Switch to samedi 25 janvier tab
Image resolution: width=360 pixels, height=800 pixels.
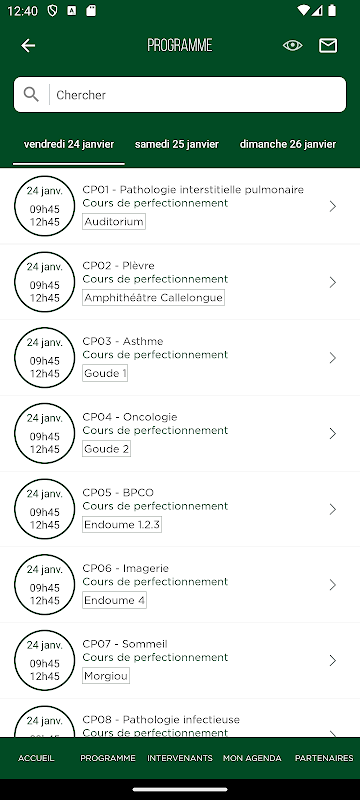pos(177,144)
